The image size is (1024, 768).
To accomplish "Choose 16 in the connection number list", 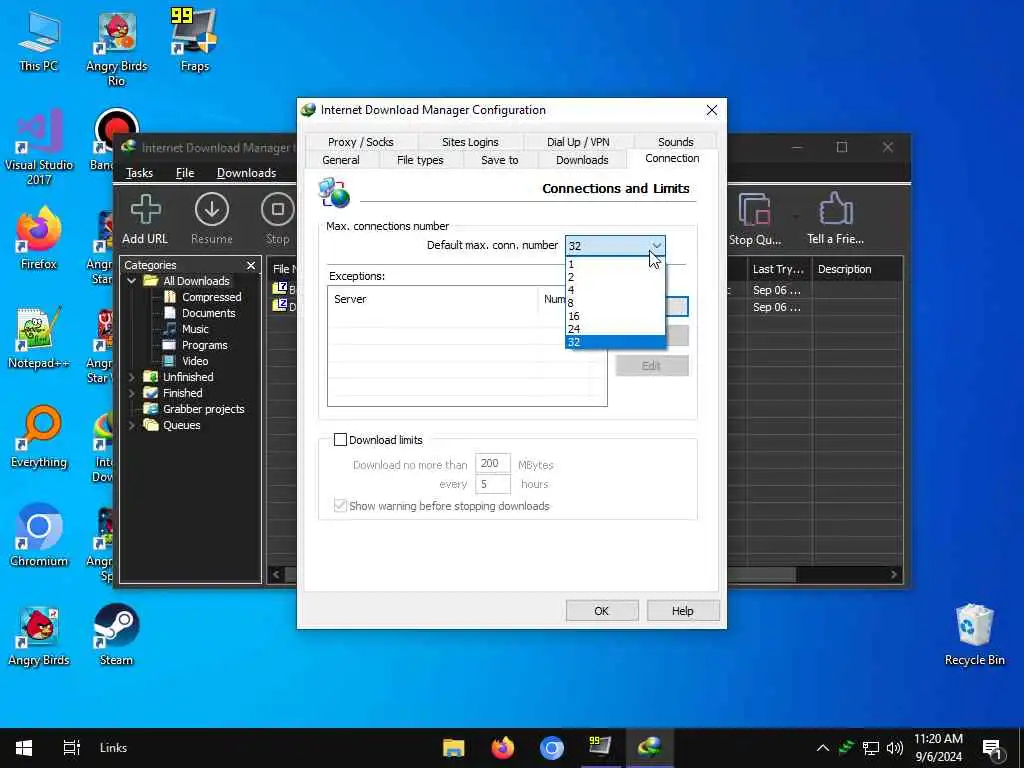I will 615,316.
